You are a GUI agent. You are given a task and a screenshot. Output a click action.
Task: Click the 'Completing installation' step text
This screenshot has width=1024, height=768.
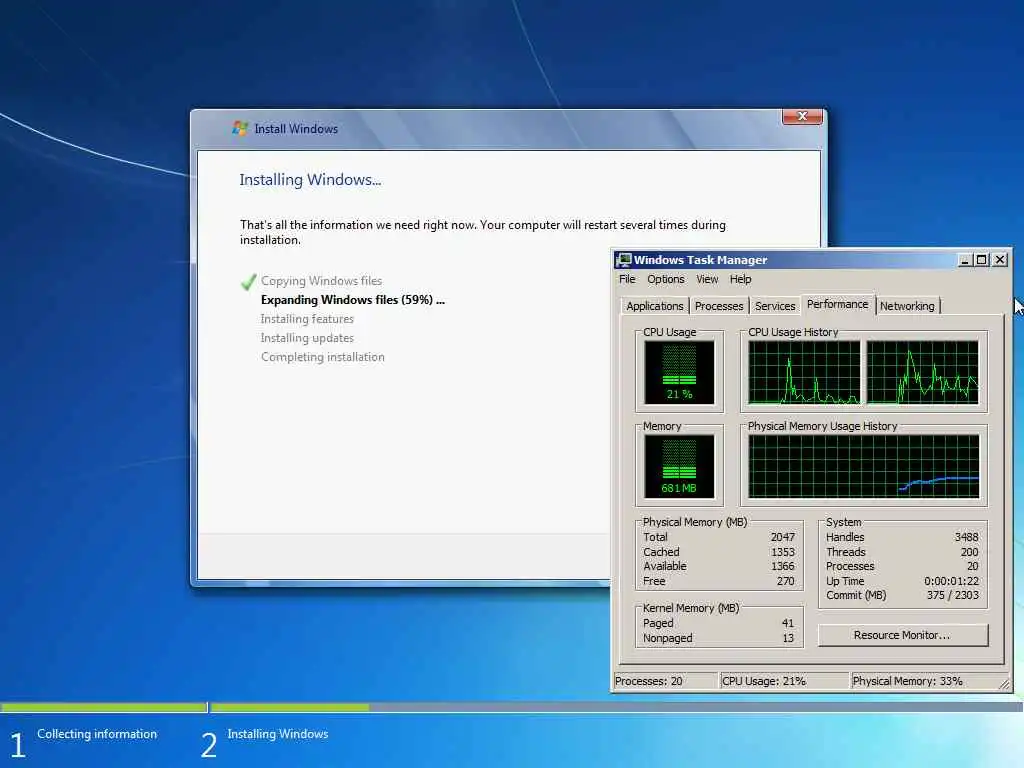[323, 357]
